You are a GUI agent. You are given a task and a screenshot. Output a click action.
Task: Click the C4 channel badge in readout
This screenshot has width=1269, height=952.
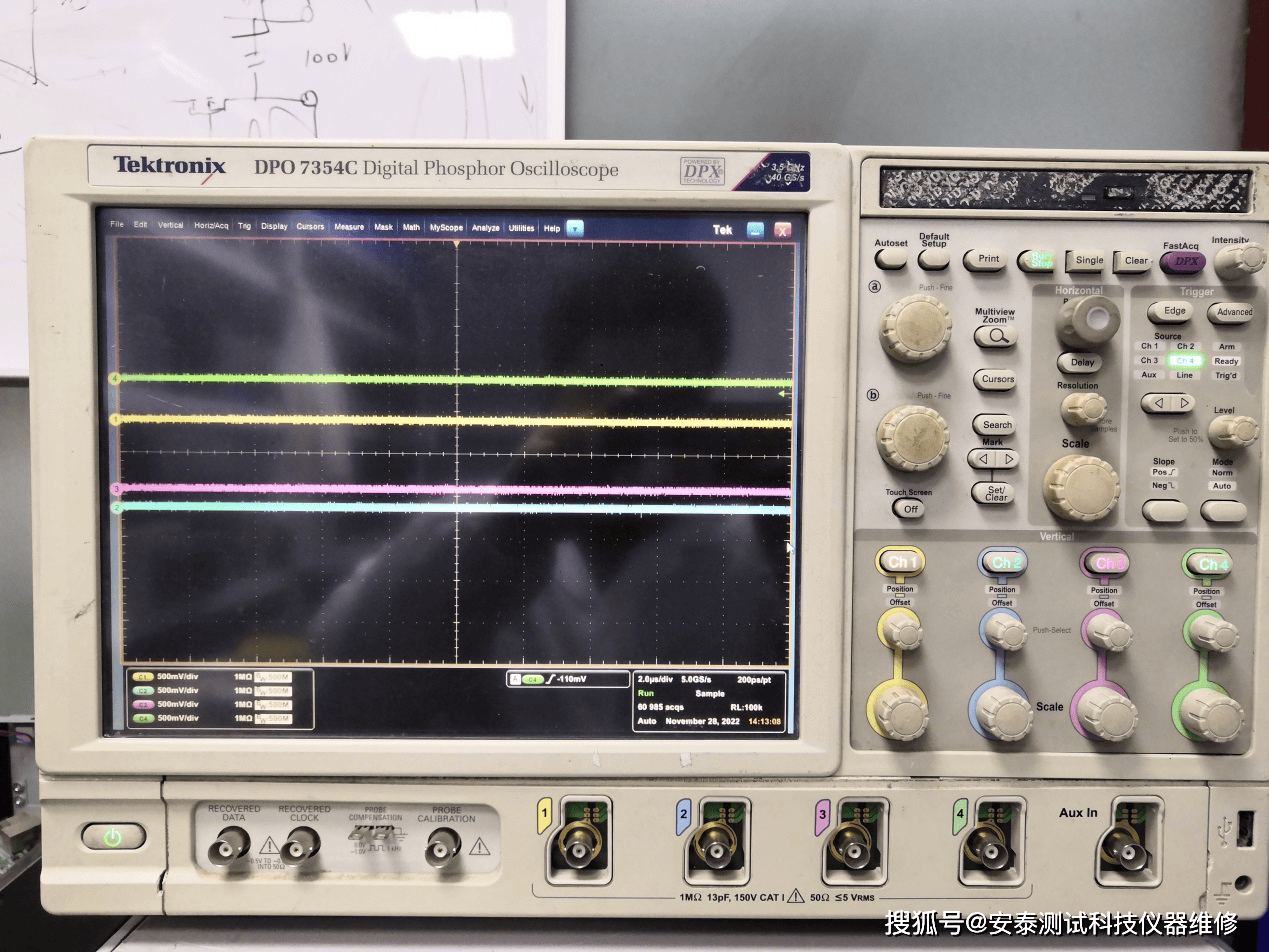[x=143, y=718]
